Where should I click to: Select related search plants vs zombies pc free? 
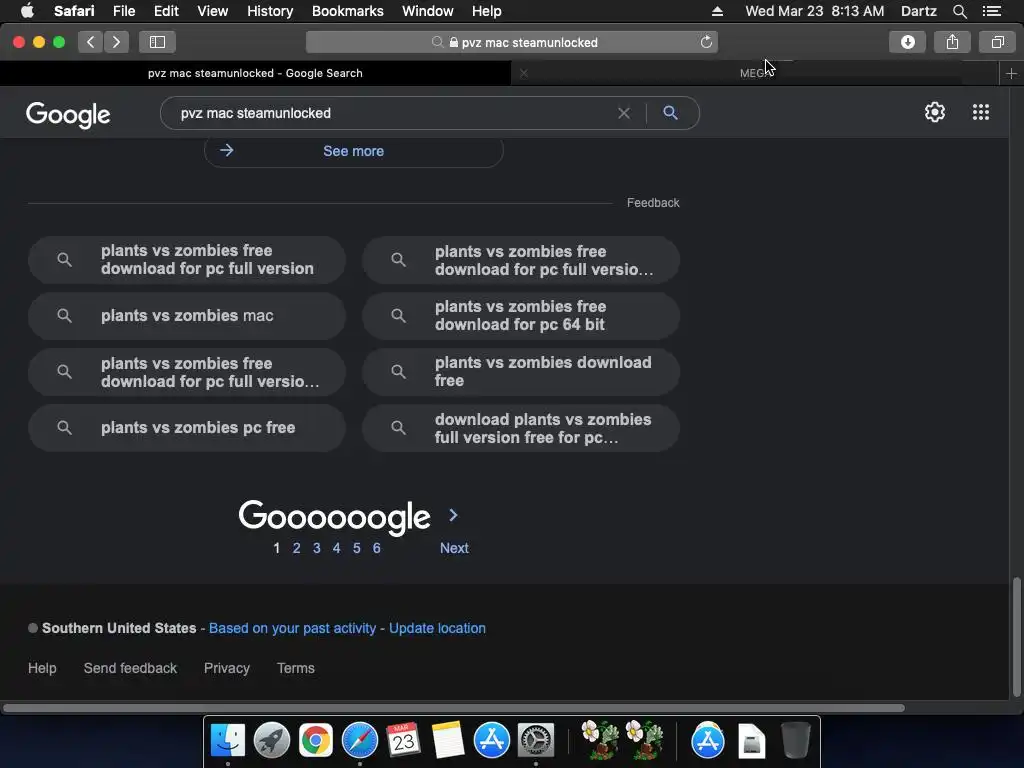187,428
